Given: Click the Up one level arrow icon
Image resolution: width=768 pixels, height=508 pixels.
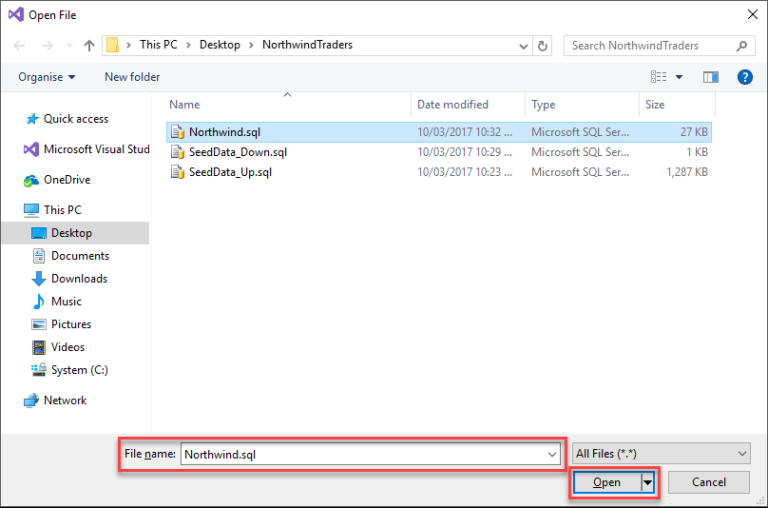Looking at the screenshot, I should (x=89, y=45).
